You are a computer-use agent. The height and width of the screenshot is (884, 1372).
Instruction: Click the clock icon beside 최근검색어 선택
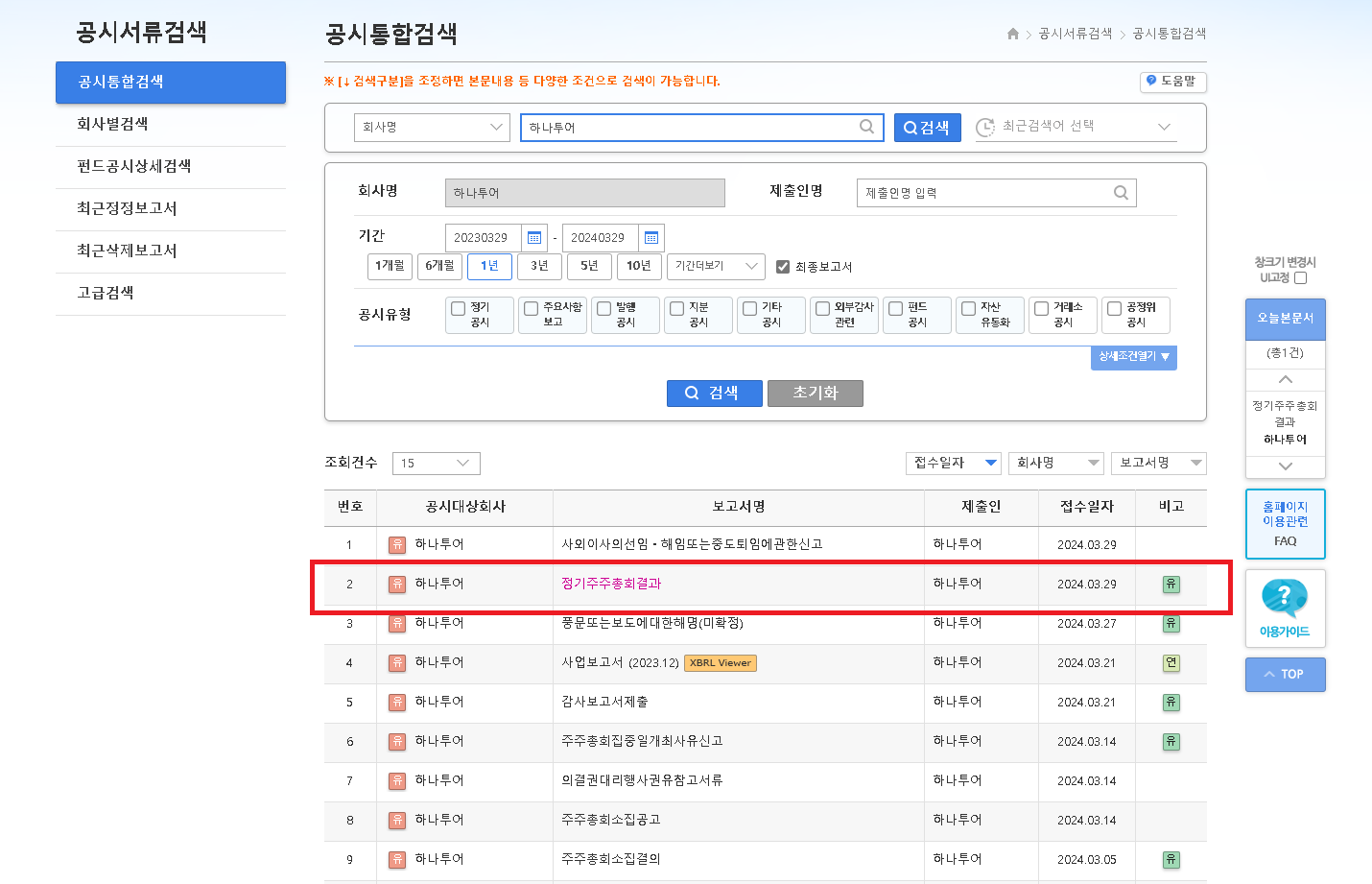click(985, 127)
